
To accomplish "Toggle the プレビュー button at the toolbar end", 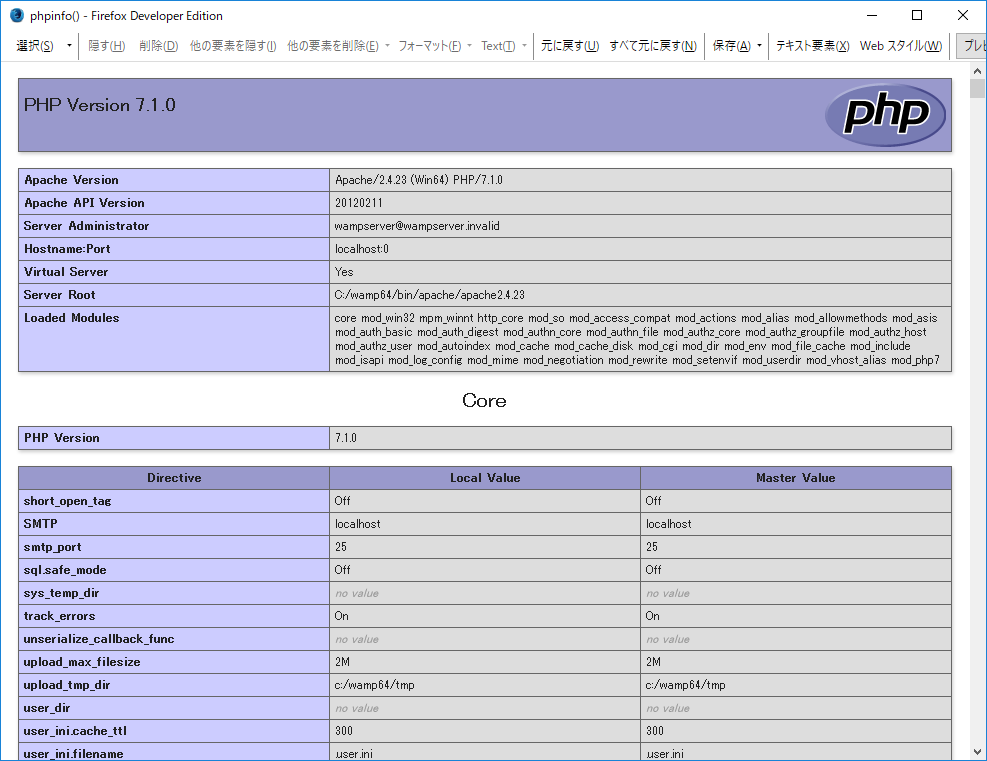I will coord(974,46).
